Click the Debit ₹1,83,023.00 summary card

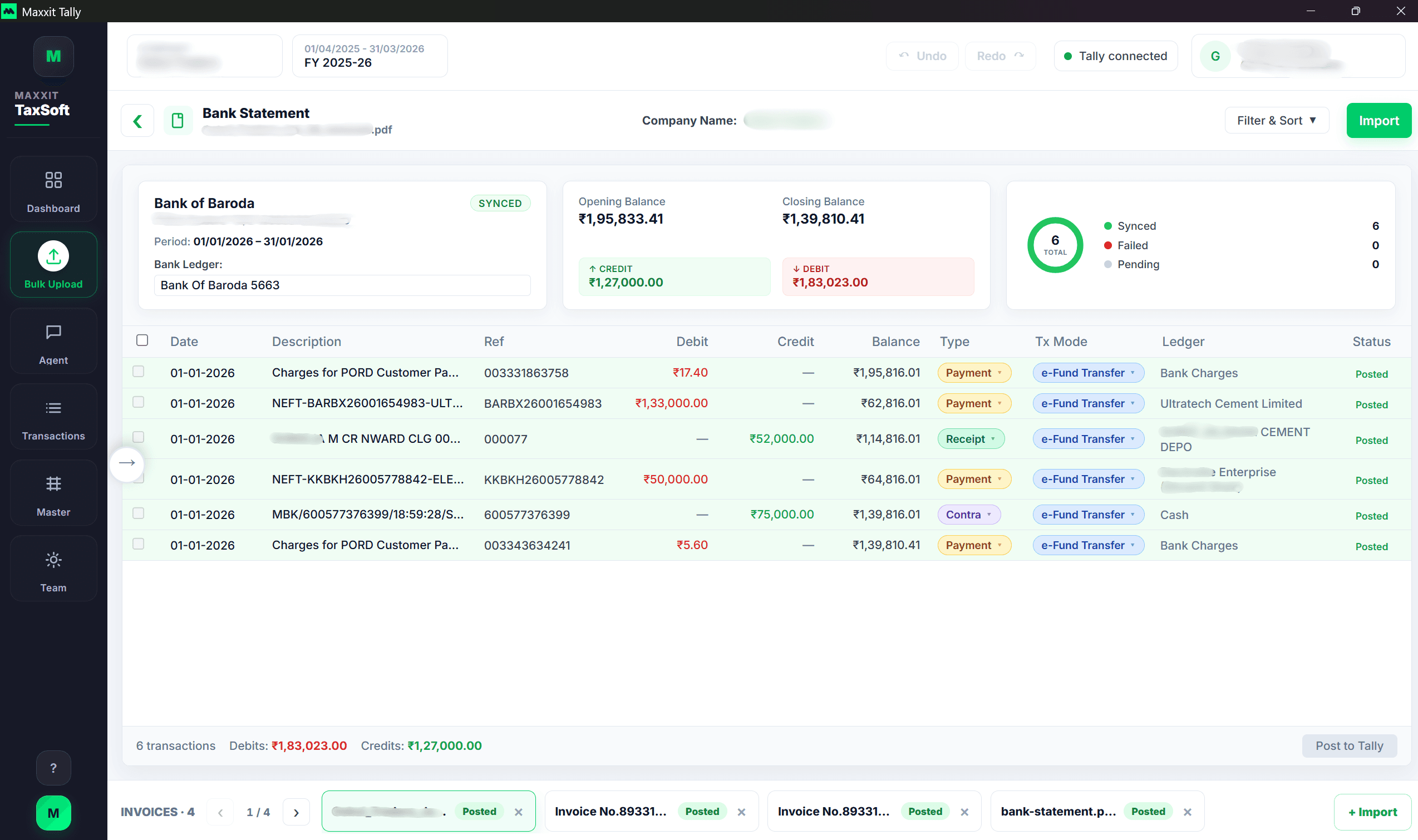(878, 277)
